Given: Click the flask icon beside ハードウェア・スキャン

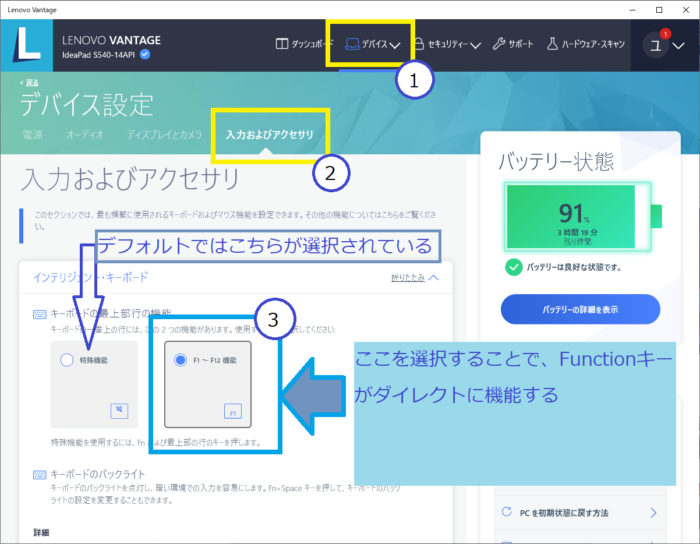Looking at the screenshot, I should point(552,44).
